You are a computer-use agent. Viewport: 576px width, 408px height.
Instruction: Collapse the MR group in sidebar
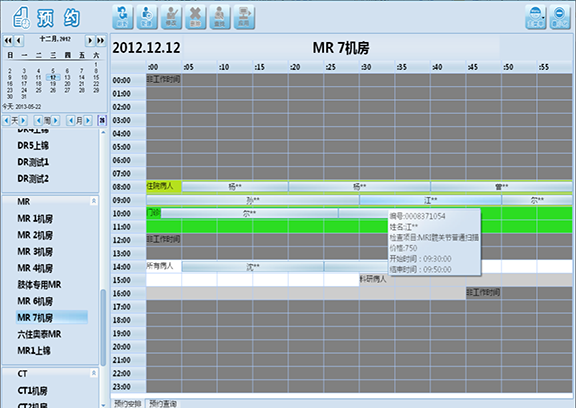coord(94,201)
